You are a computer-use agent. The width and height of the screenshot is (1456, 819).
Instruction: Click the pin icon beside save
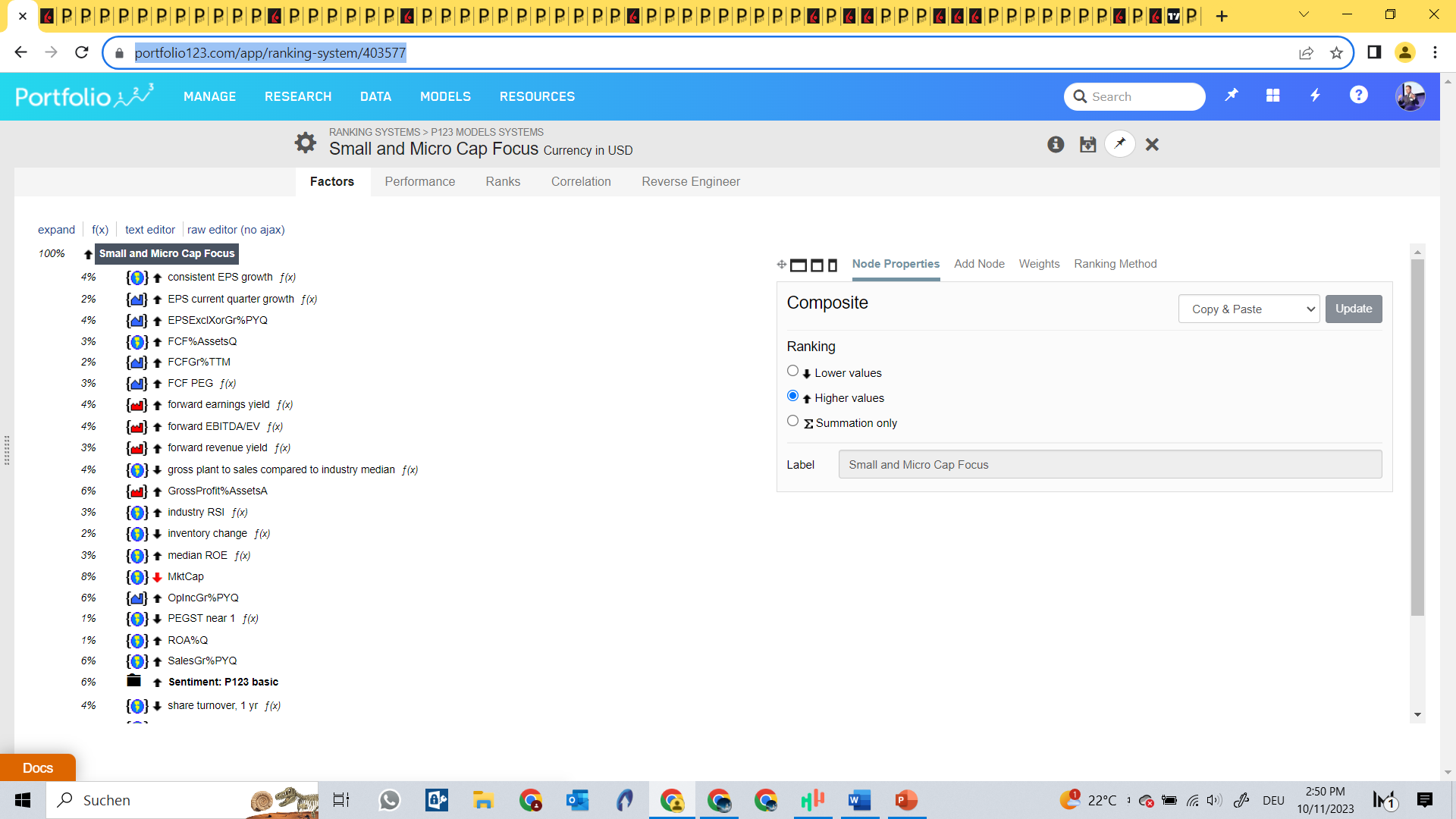1120,143
